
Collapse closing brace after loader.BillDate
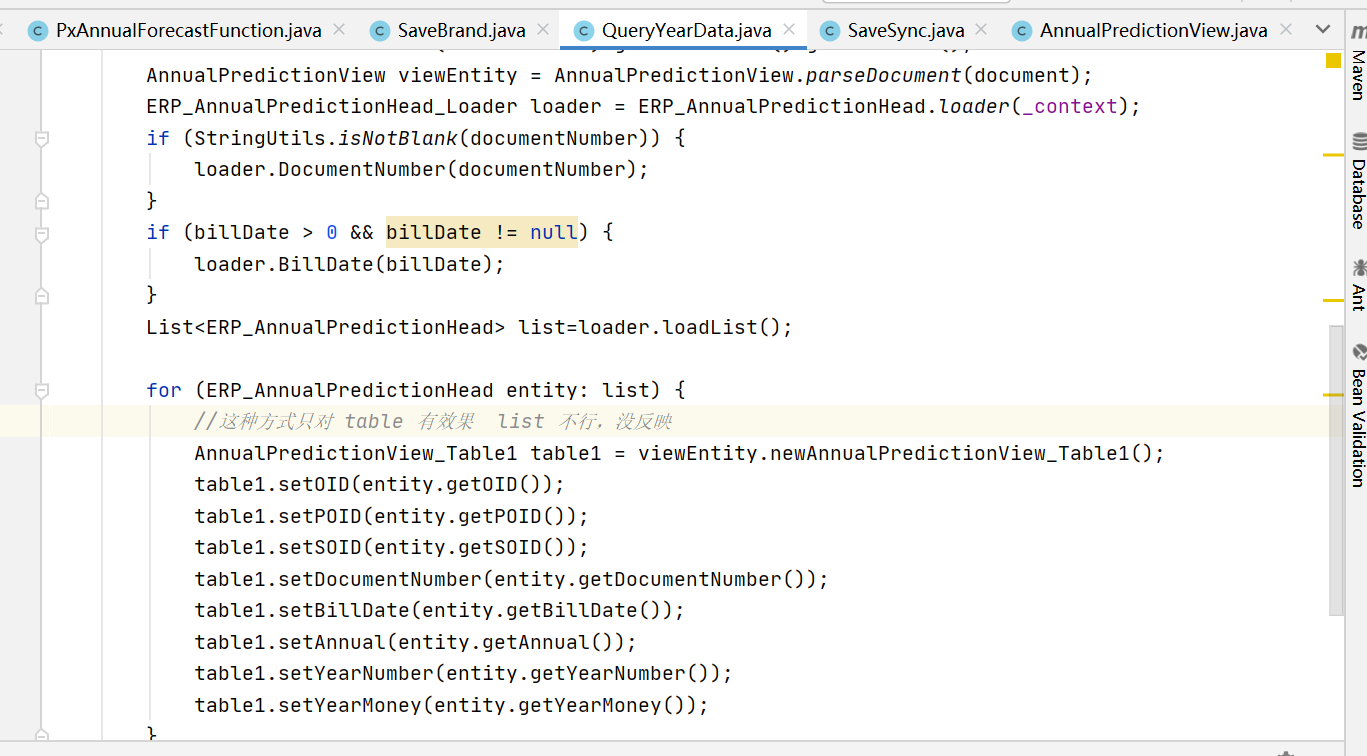[x=42, y=295]
